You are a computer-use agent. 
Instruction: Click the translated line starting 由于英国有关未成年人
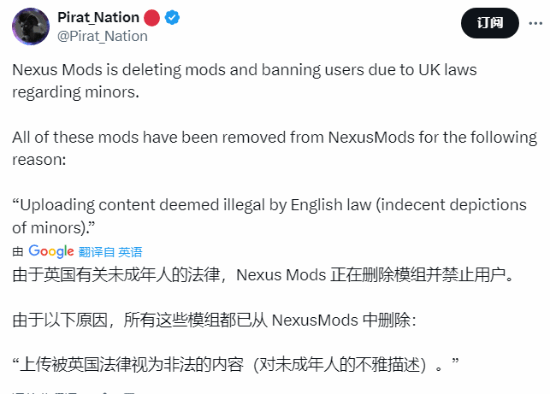pyautogui.click(x=263, y=275)
